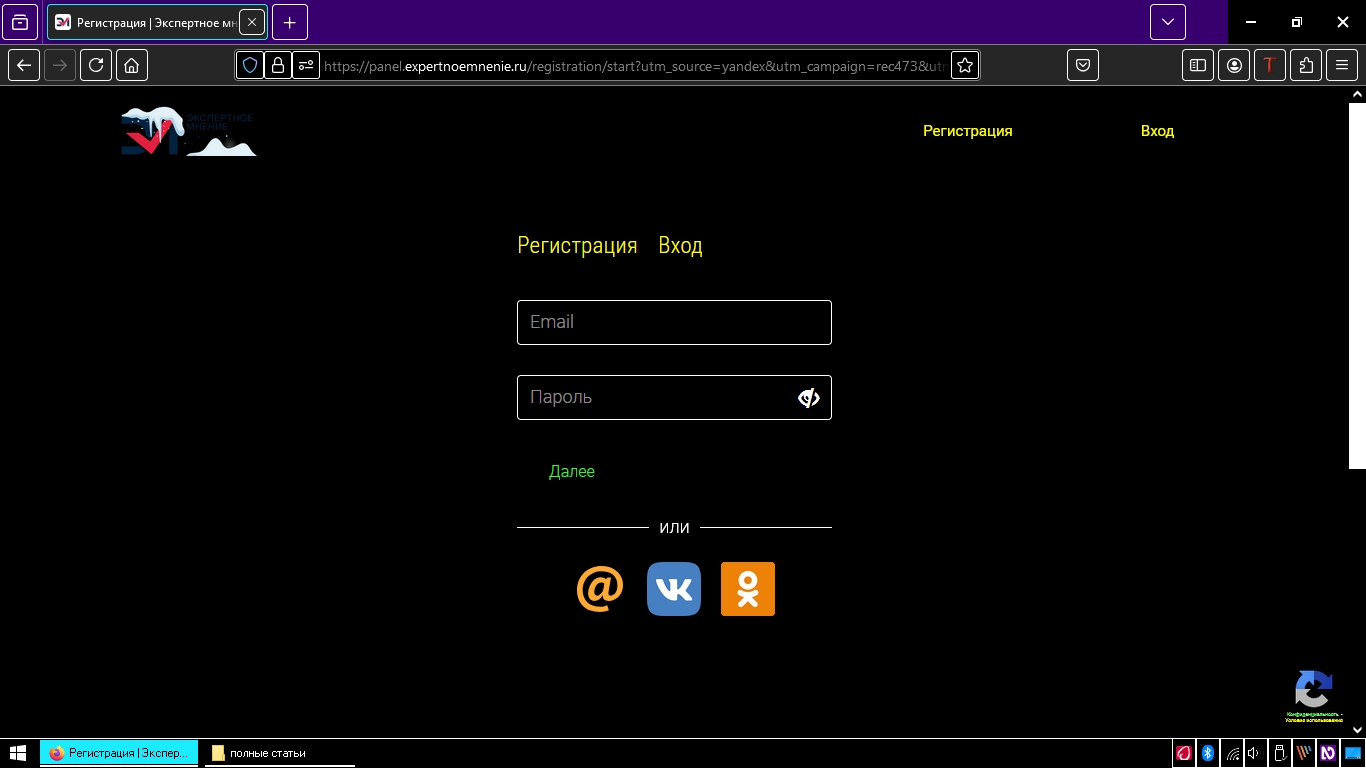This screenshot has width=1366, height=768.
Task: Open полные статьи taskbar window
Action: point(280,753)
